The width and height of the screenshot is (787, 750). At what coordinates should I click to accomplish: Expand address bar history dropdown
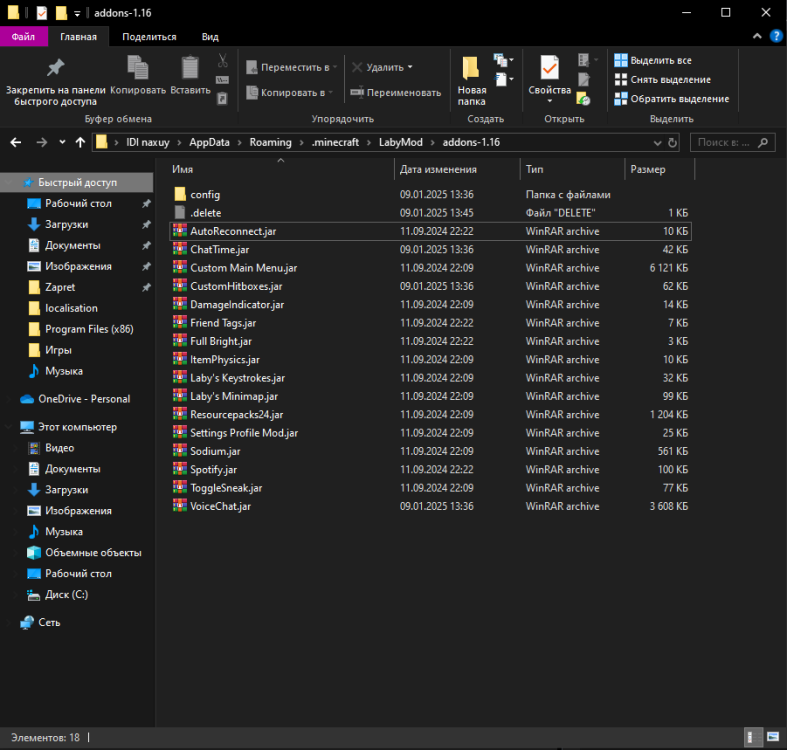658,143
